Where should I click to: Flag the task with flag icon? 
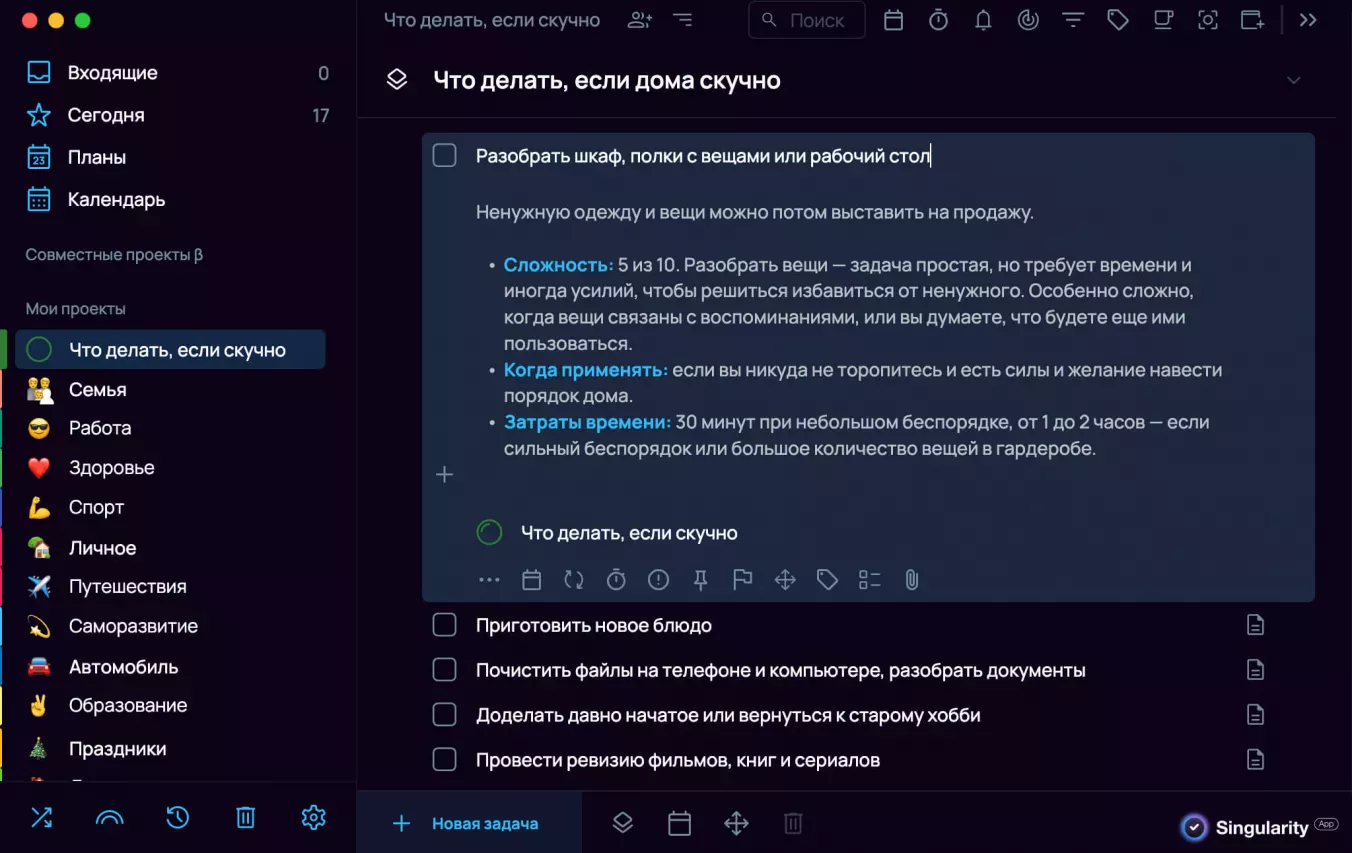pos(742,580)
